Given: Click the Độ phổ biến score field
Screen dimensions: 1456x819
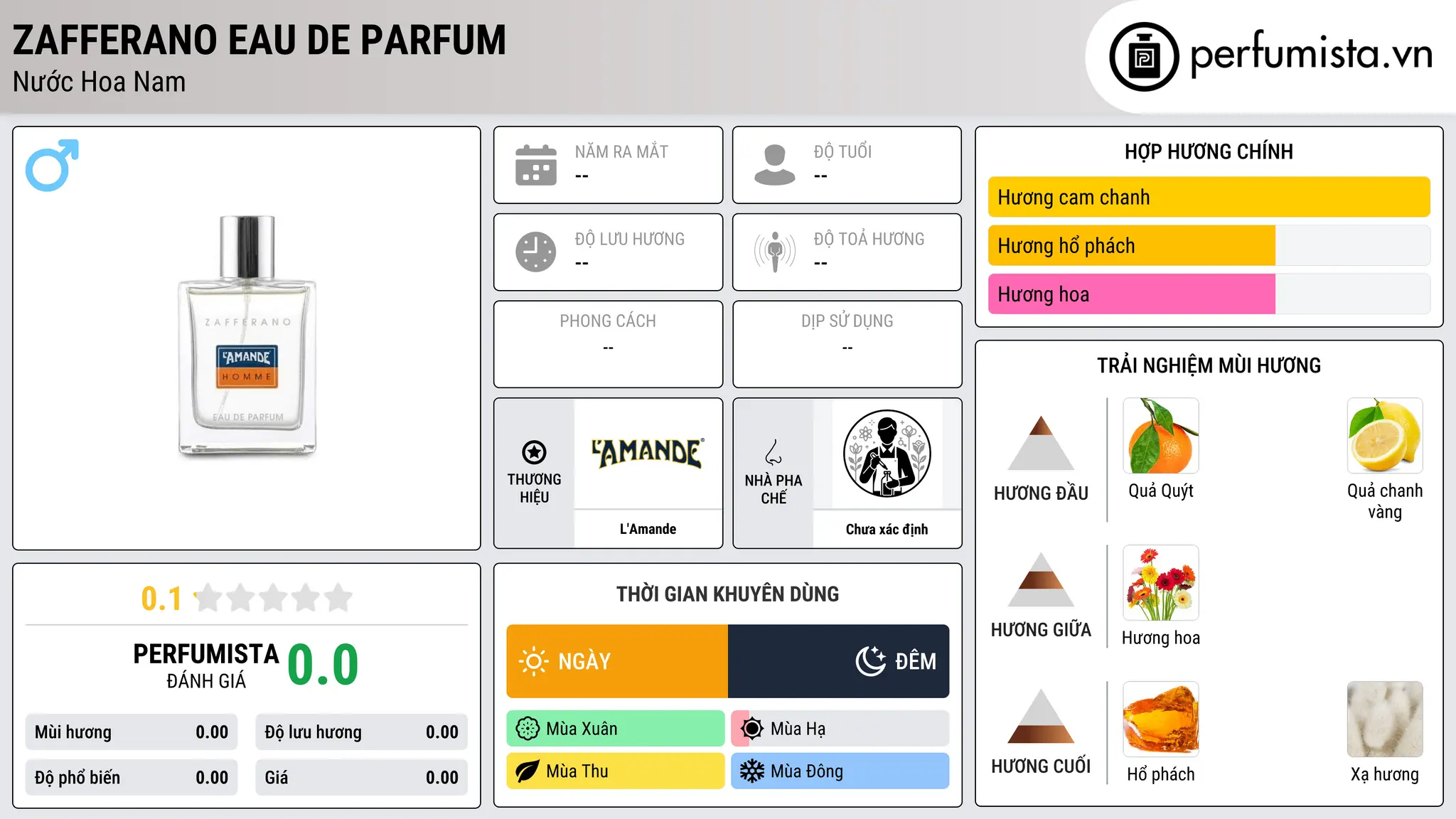Looking at the screenshot, I should 132,778.
